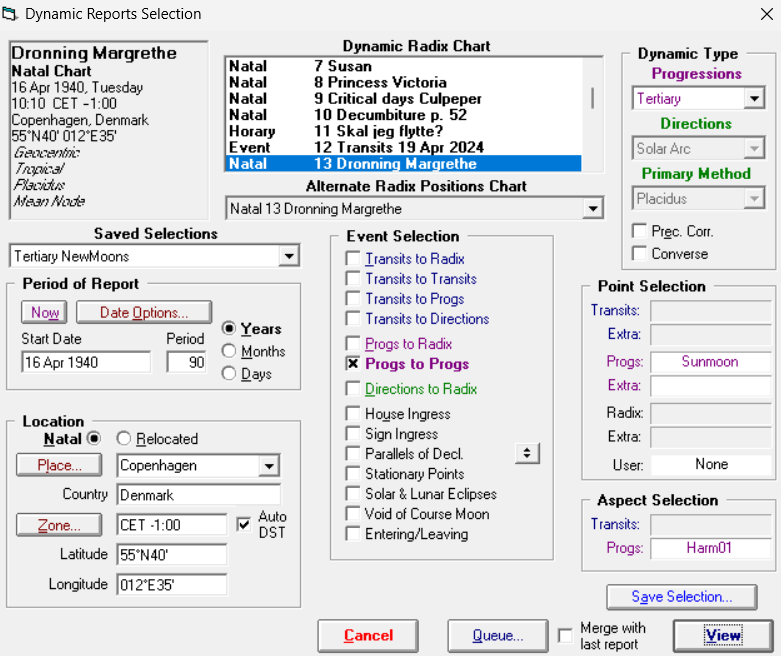Click the time zone field CET -1:00
781x656 pixels.
tap(172, 525)
